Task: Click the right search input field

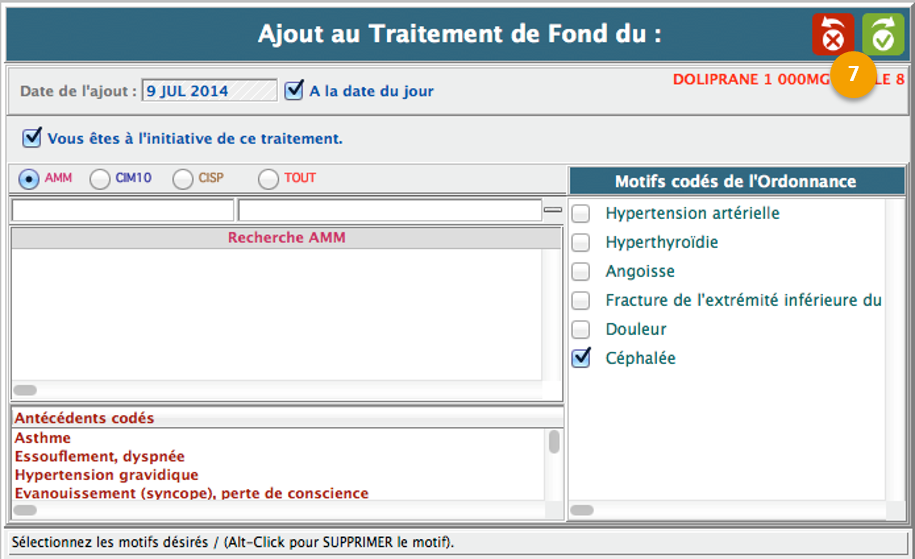Action: [388, 210]
